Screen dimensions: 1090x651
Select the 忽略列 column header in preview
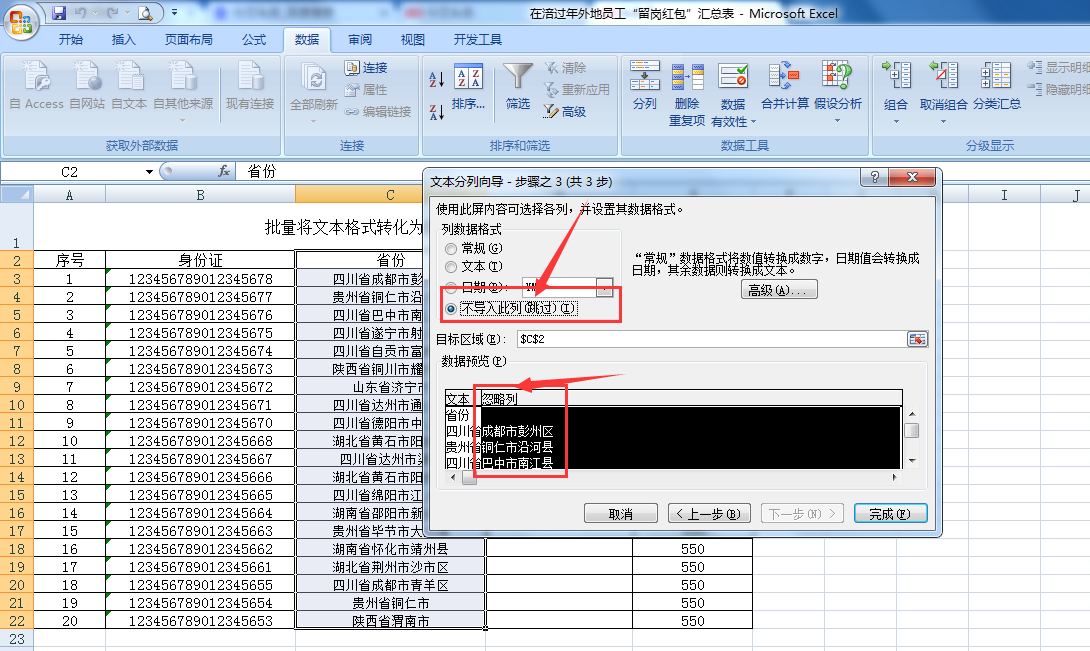coord(499,399)
